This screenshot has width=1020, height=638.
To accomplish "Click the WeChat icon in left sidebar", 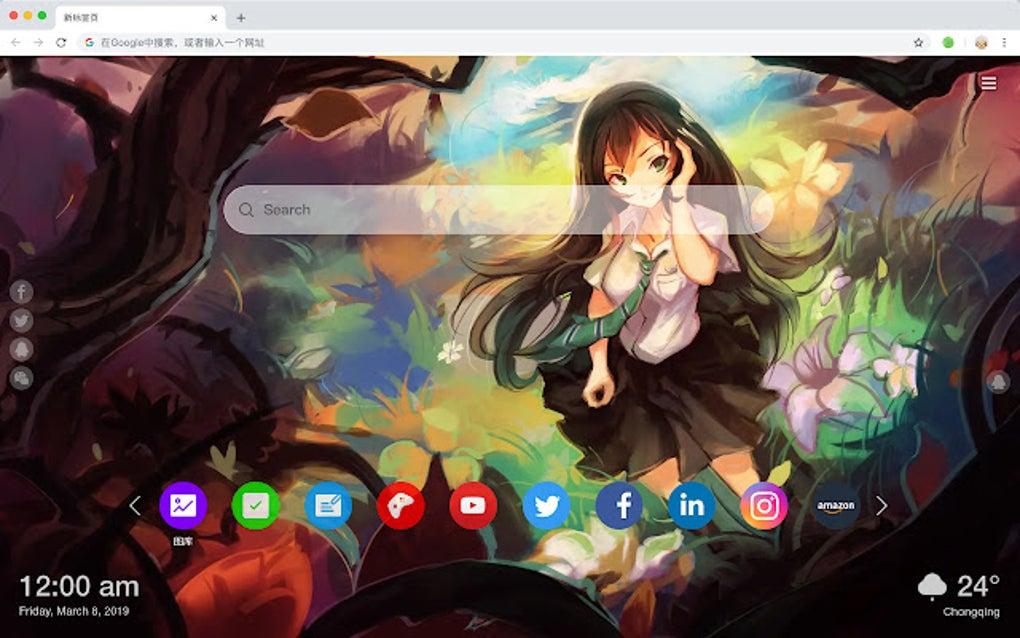I will tap(21, 378).
